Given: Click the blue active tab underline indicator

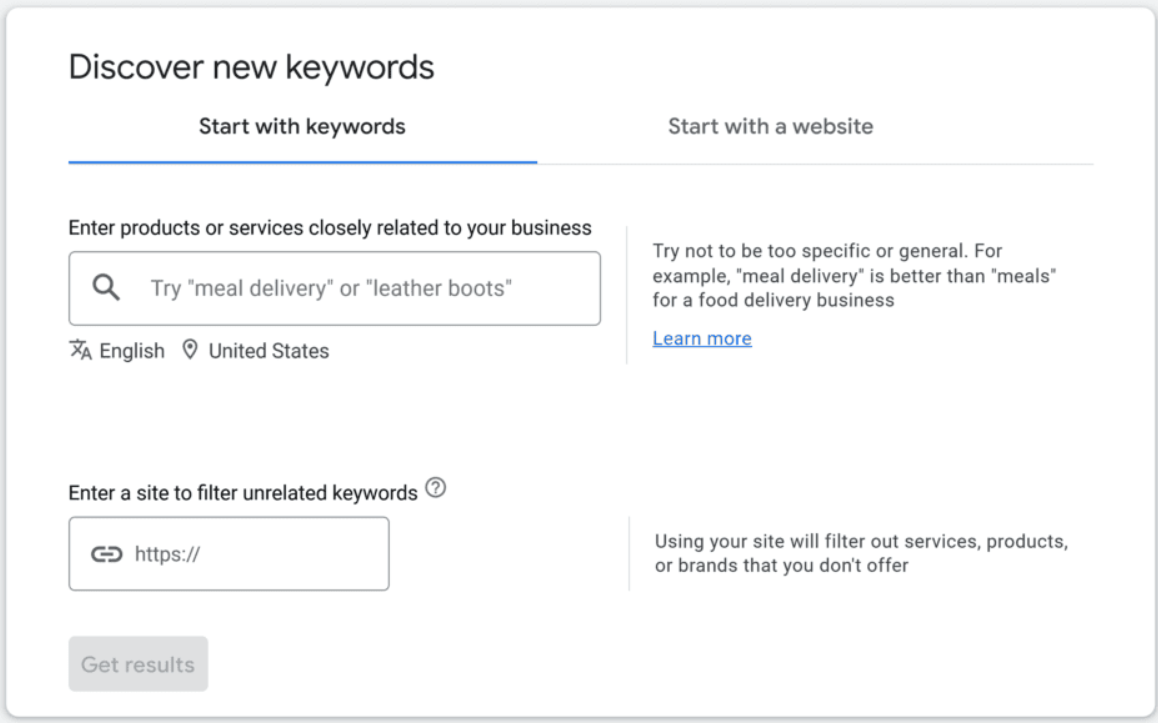Looking at the screenshot, I should pos(302,162).
